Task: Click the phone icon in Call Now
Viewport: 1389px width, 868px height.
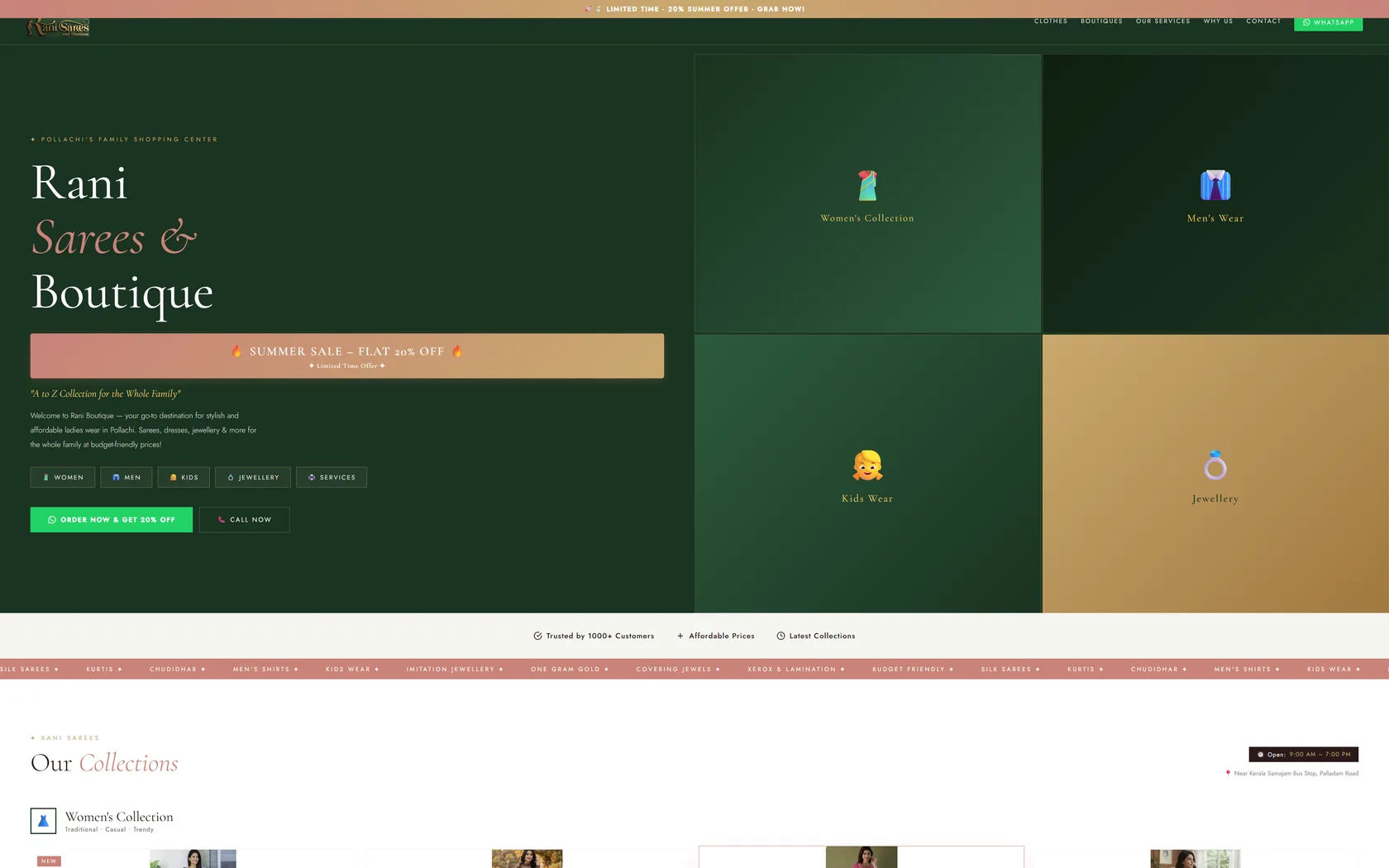Action: pos(222,520)
